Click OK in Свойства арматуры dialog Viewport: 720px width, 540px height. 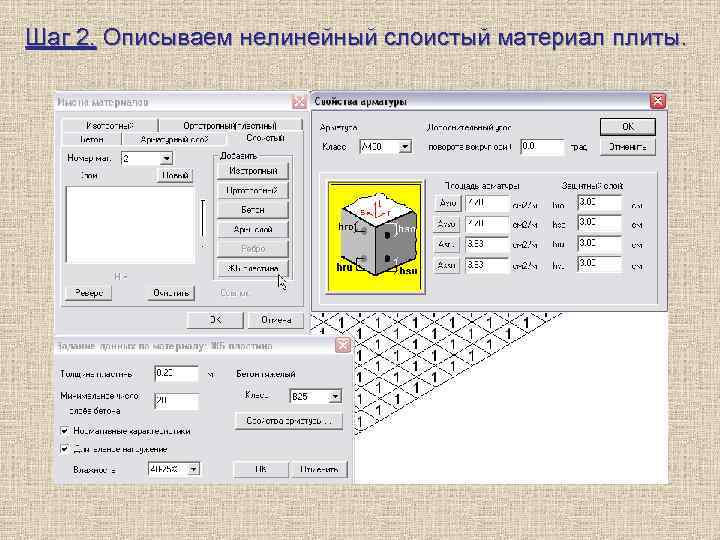[627, 127]
